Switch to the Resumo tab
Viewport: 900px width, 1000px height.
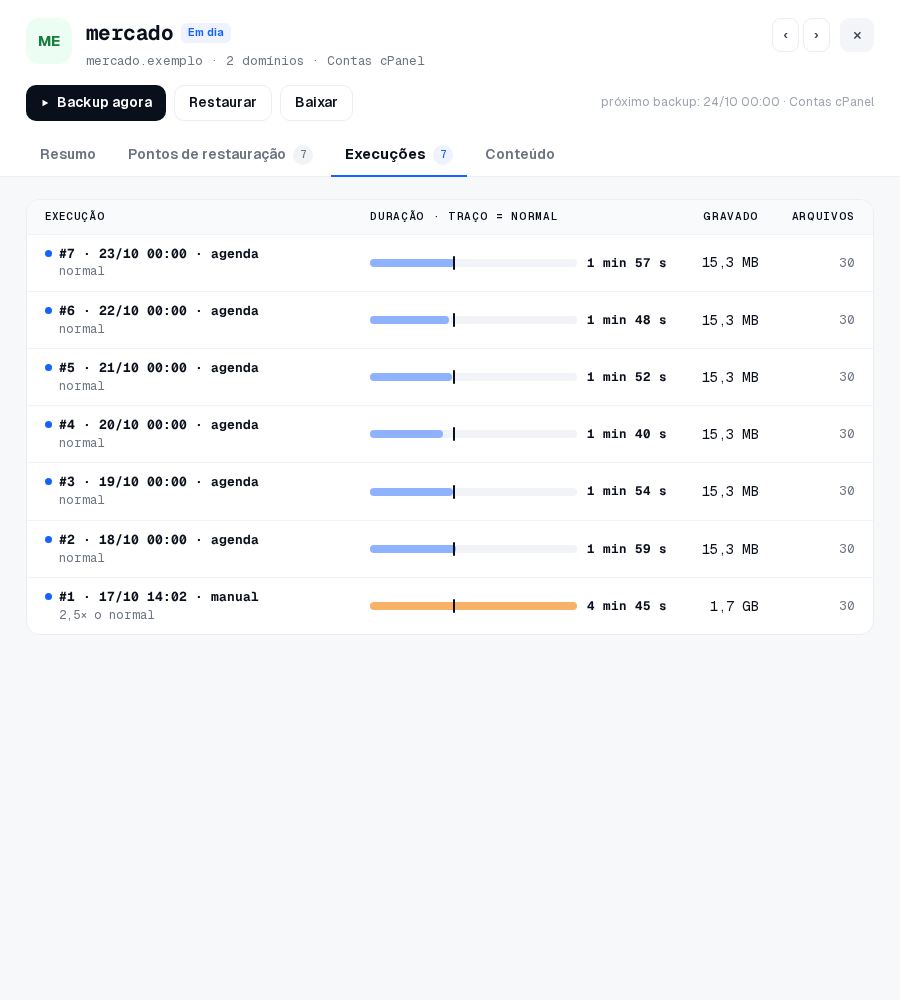tap(68, 154)
